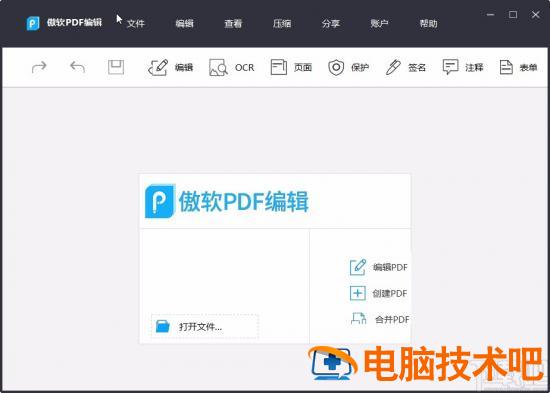
Task: Open the OCR tool
Action: point(232,67)
